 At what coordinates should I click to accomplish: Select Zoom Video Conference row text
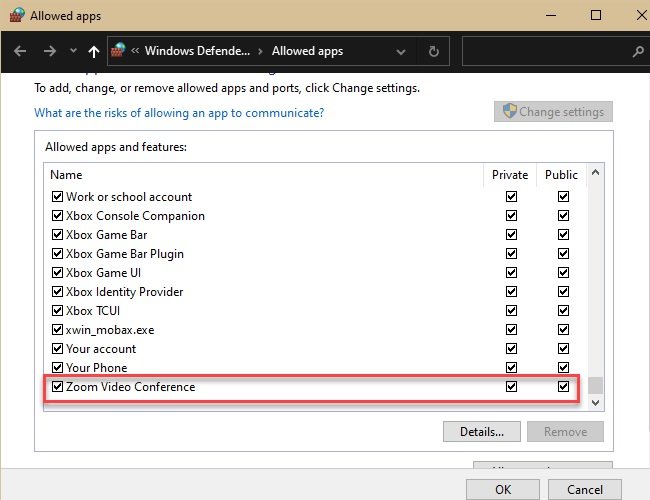(131, 387)
